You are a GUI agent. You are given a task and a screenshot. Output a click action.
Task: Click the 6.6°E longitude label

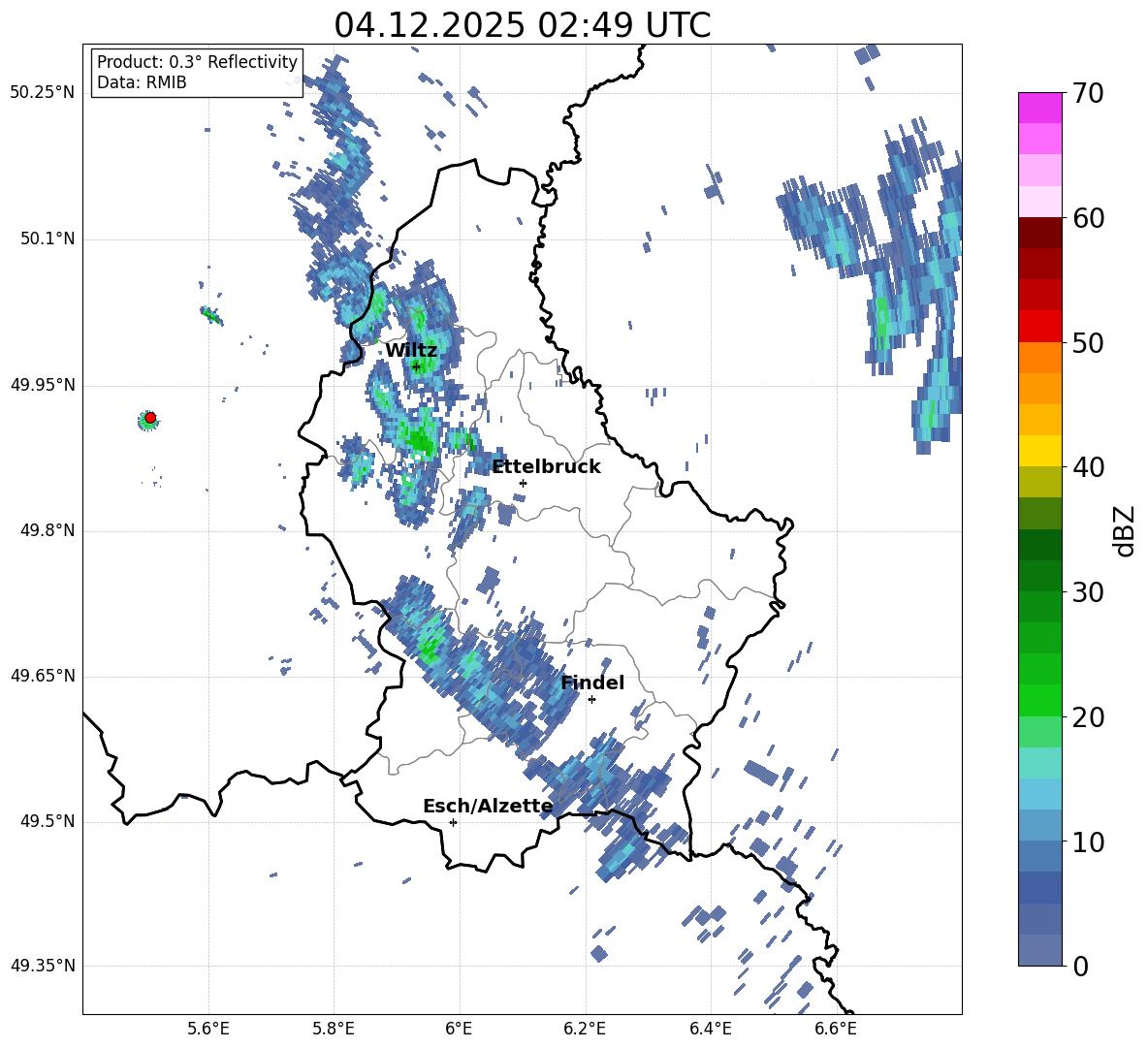(x=836, y=1029)
